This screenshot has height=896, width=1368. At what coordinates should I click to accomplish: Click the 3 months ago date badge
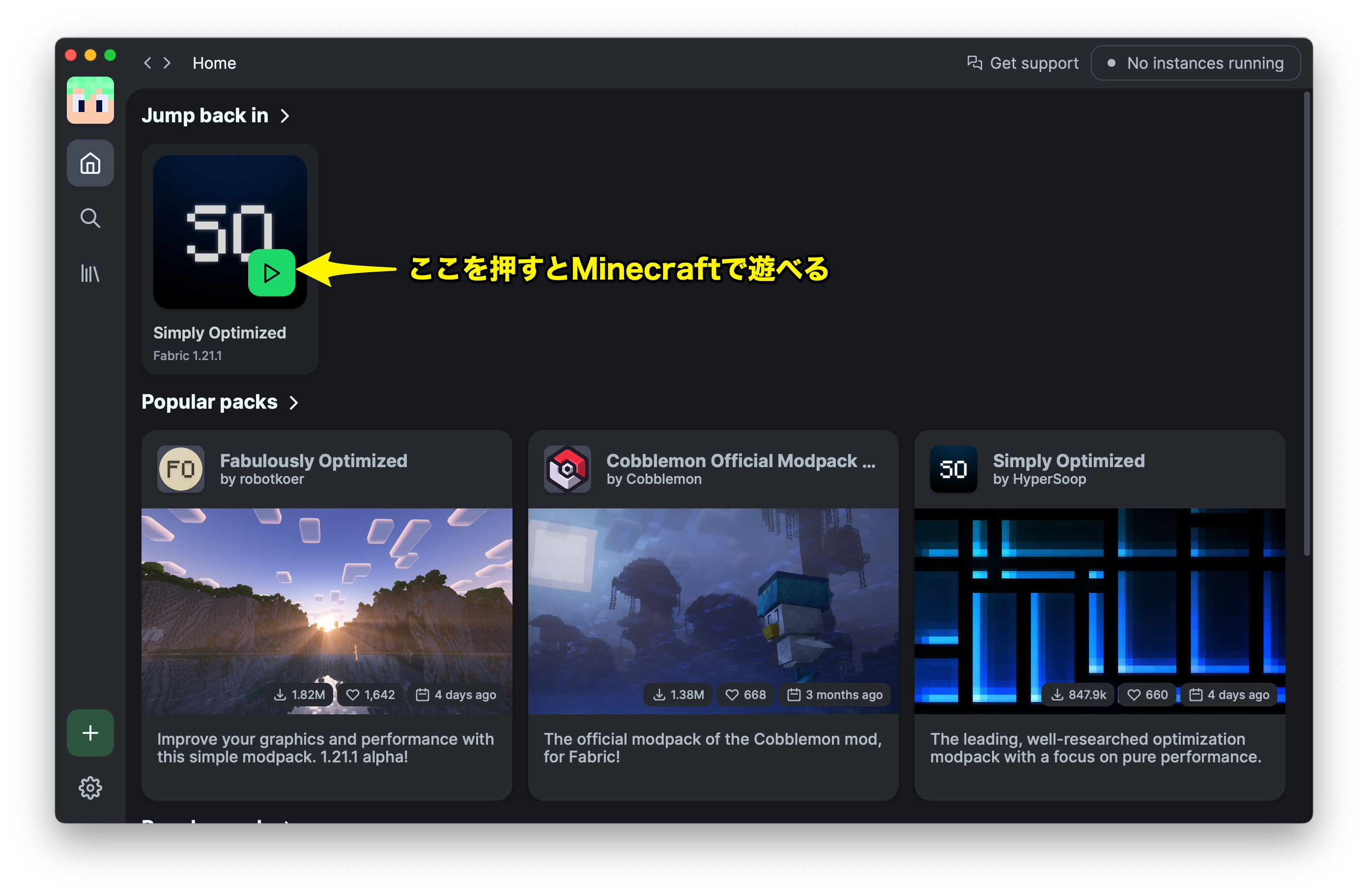tap(834, 695)
